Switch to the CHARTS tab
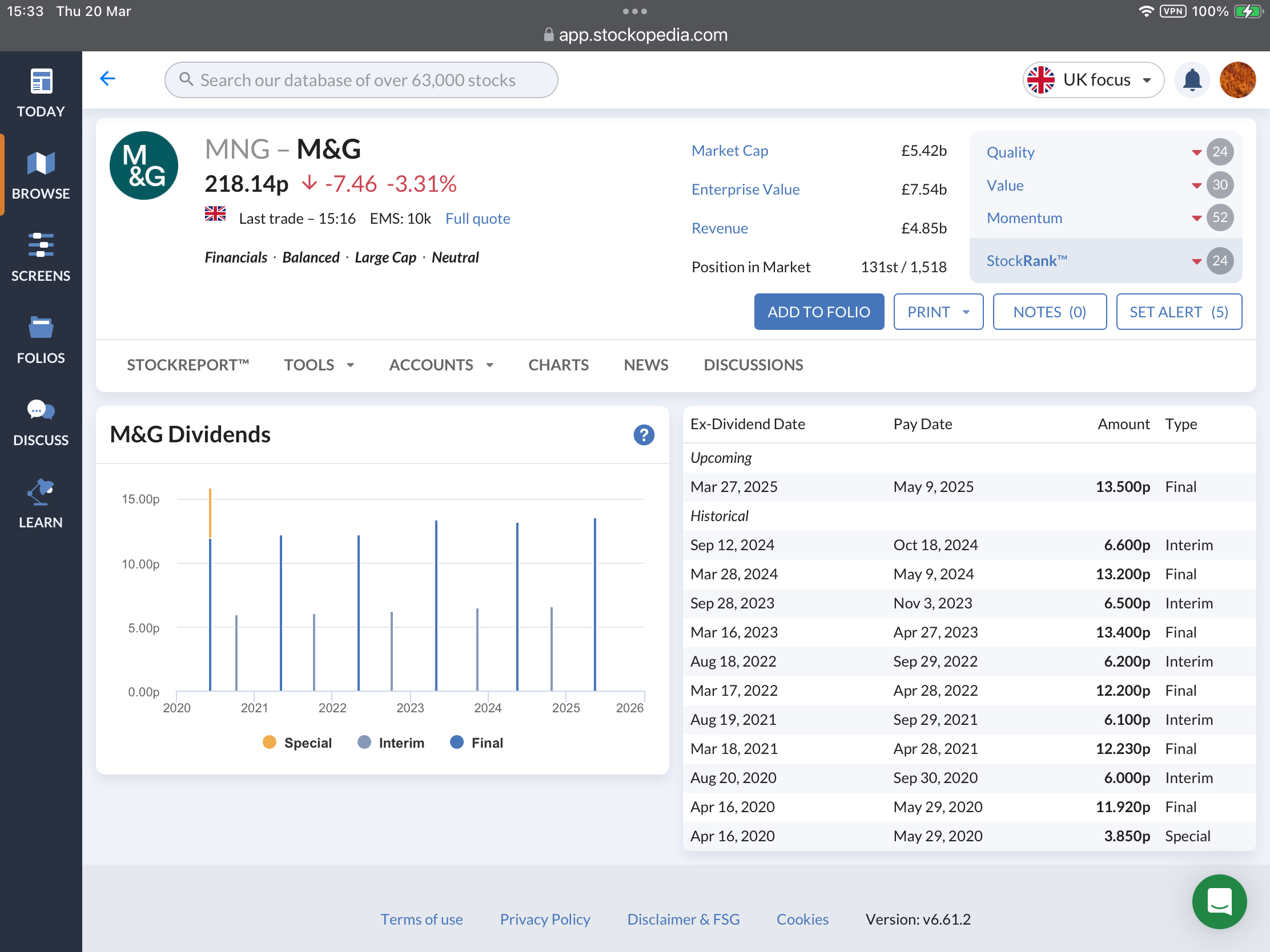This screenshot has width=1270, height=952. pos(558,365)
